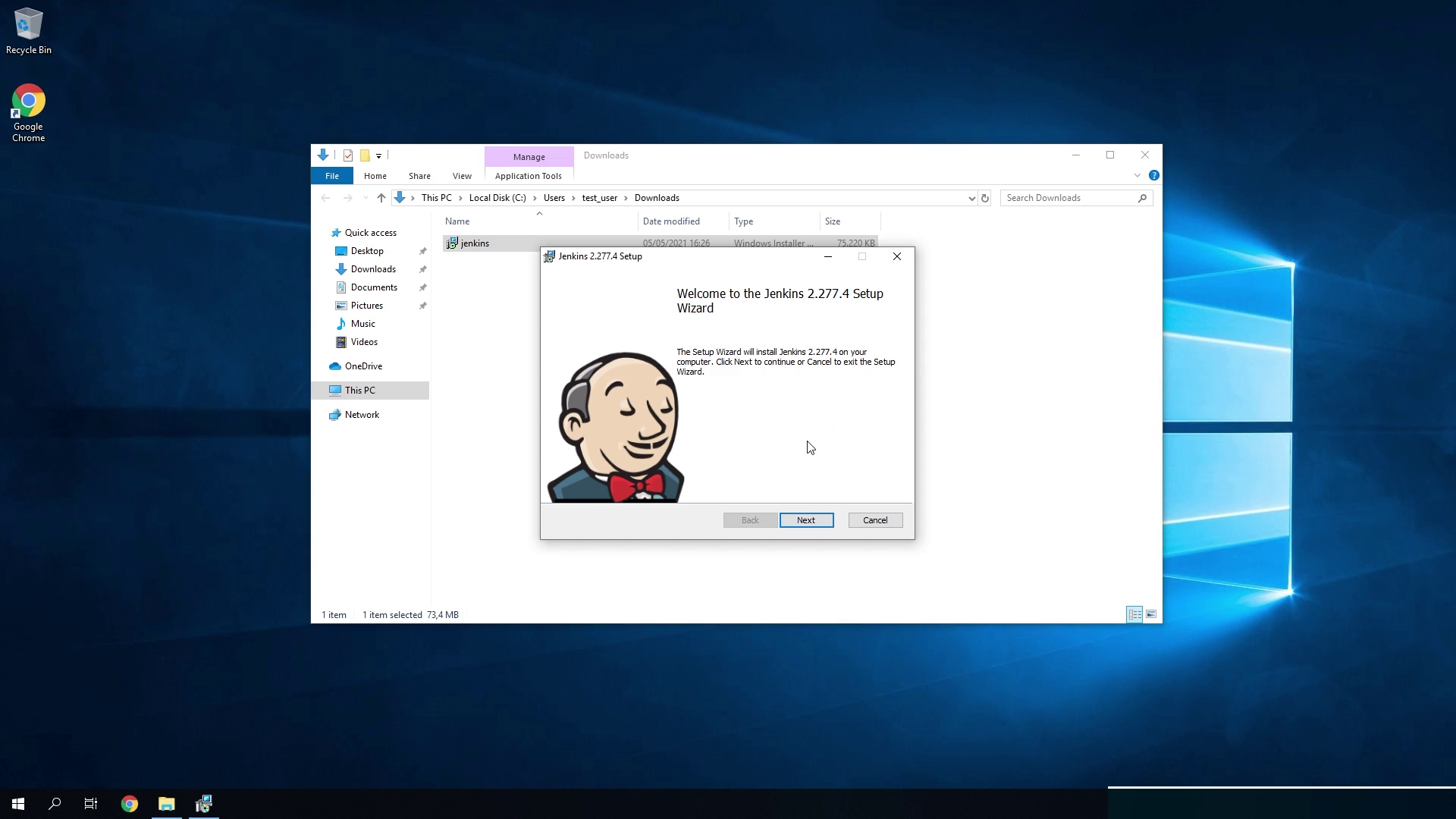Switch to details view layout

[1134, 614]
